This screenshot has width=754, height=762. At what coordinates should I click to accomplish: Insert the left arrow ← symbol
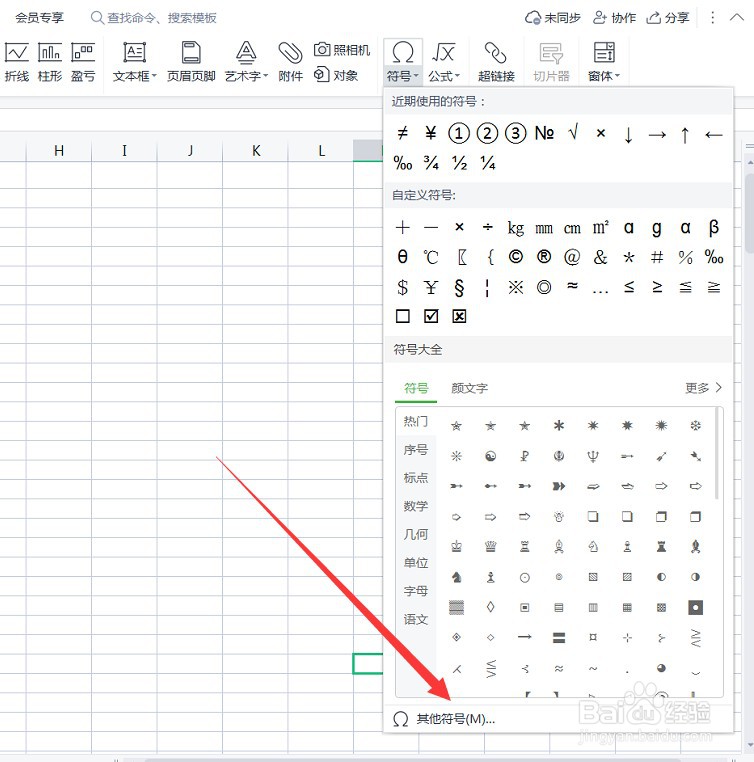coord(714,135)
